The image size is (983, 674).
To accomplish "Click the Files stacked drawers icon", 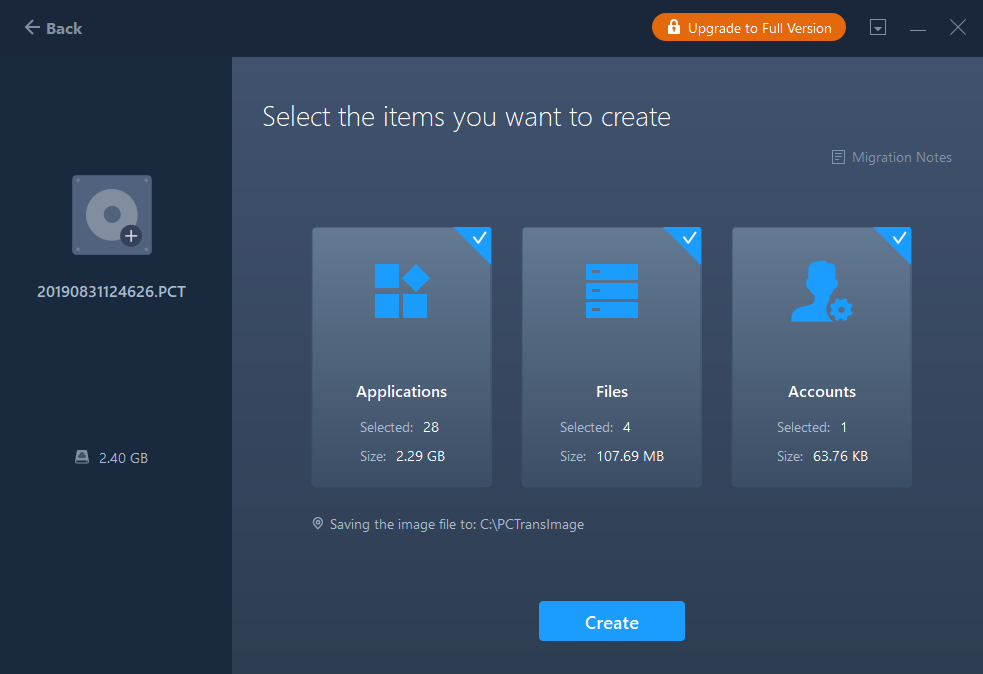I will pos(611,291).
